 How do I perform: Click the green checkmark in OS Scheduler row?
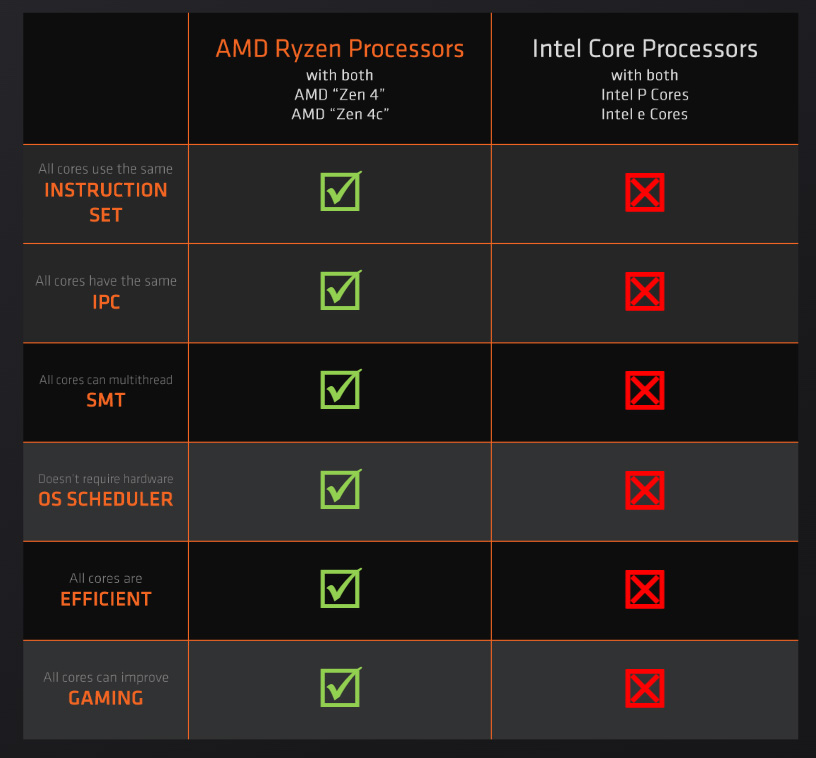(341, 489)
